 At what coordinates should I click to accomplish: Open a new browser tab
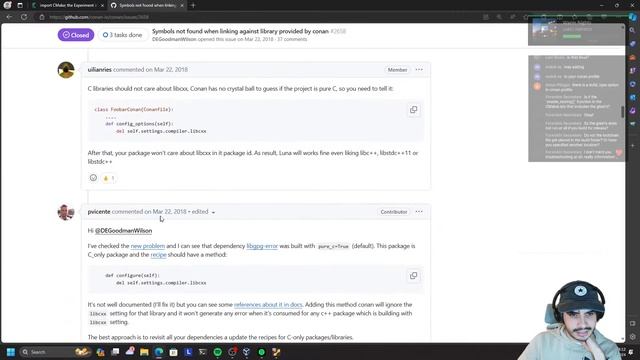pyautogui.click(x=193, y=5)
